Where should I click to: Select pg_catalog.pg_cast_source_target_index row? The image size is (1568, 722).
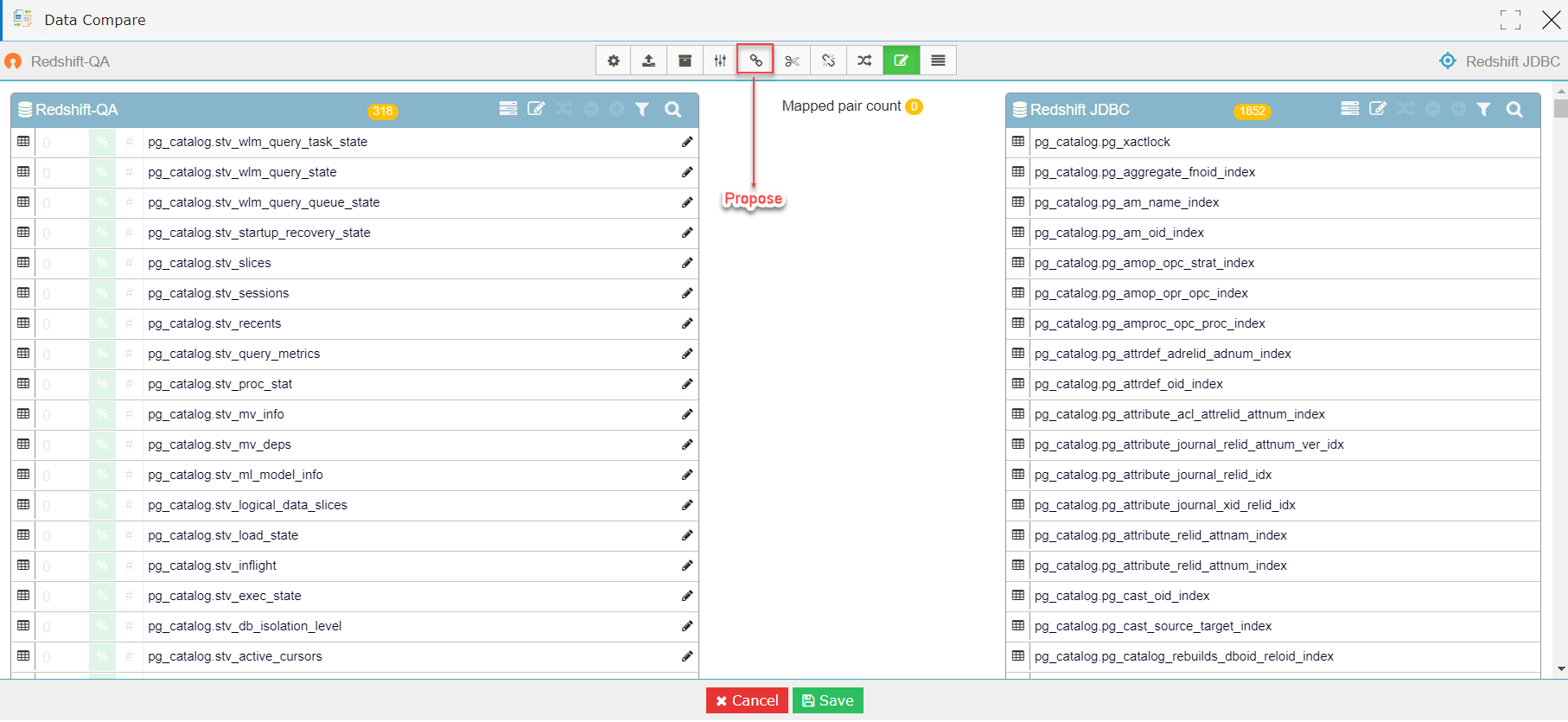tap(1273, 626)
